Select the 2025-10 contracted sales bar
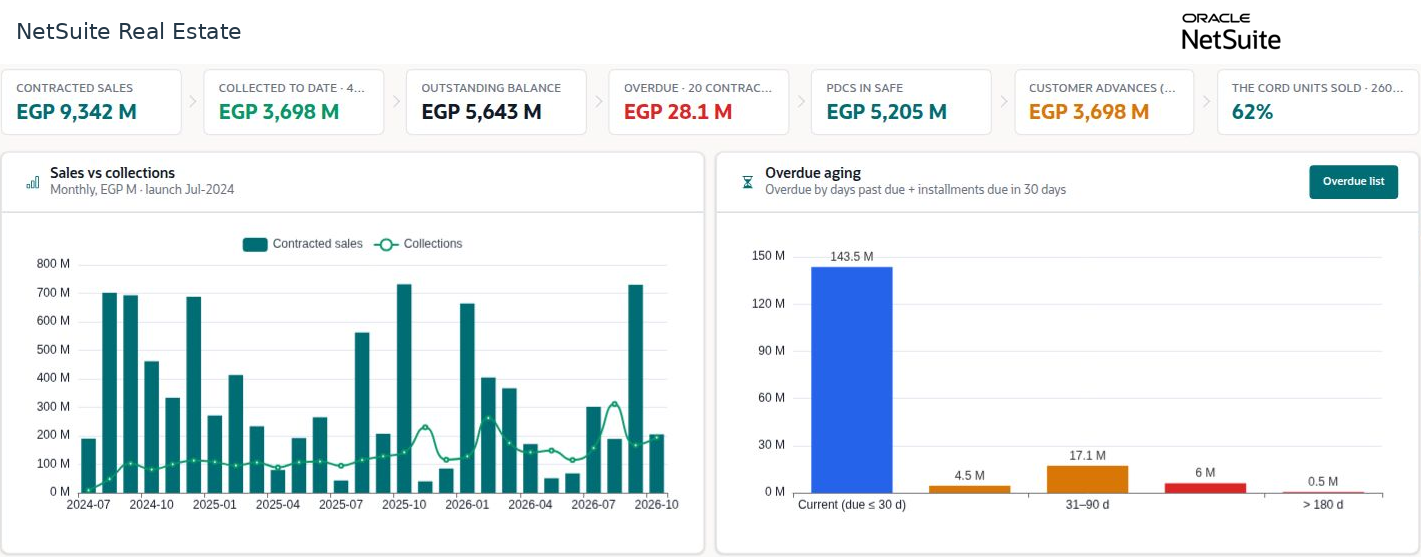1421x557 pixels. 404,388
